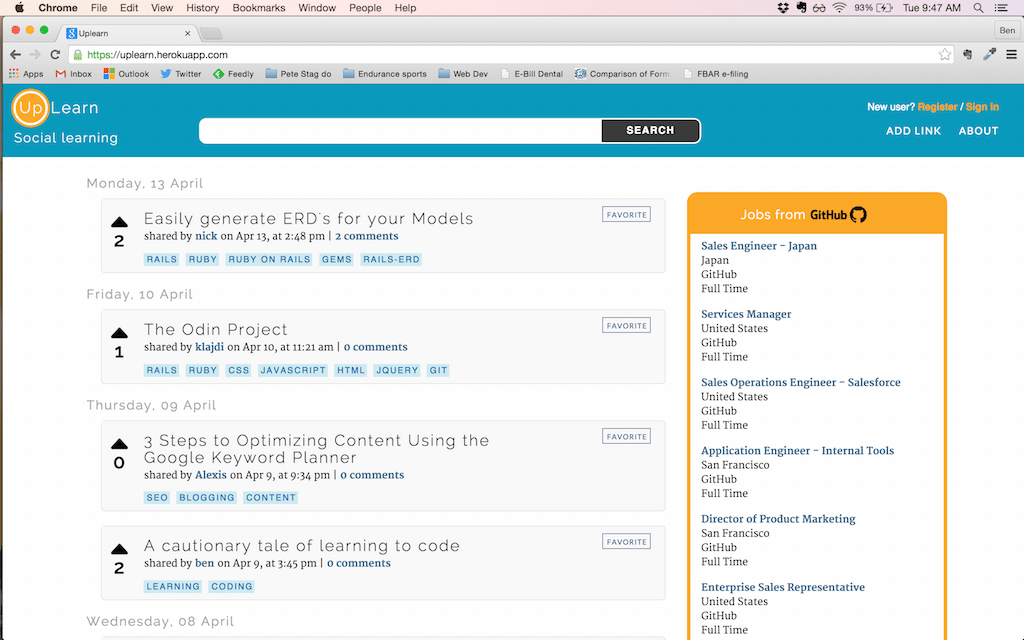
Task: Open klajdi's user profile link
Action: coord(209,347)
